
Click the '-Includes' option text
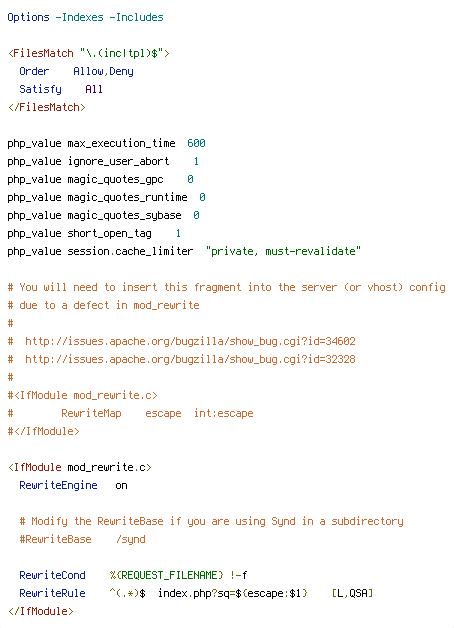pyautogui.click(x=137, y=18)
